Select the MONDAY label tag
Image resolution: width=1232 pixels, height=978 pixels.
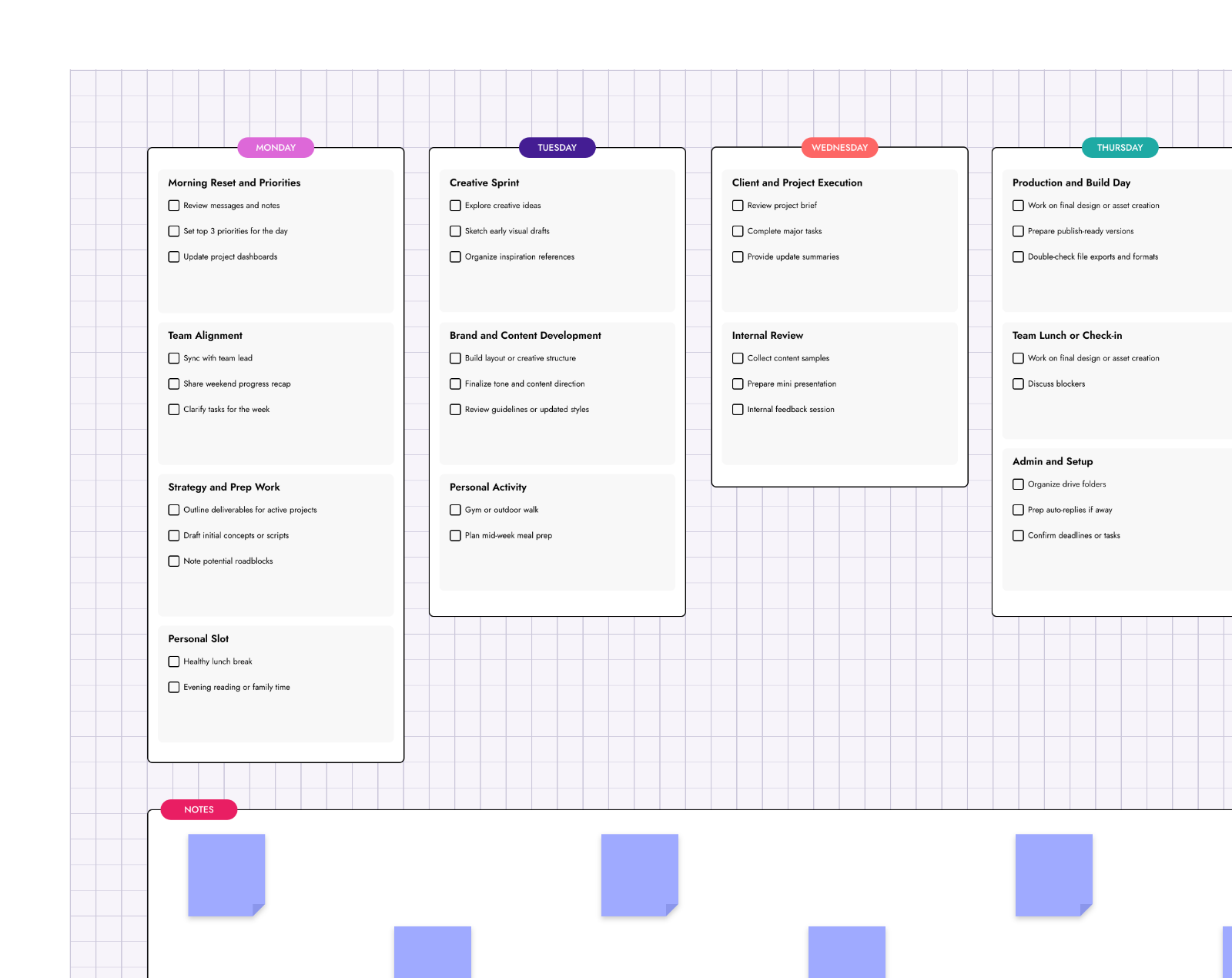(x=276, y=148)
